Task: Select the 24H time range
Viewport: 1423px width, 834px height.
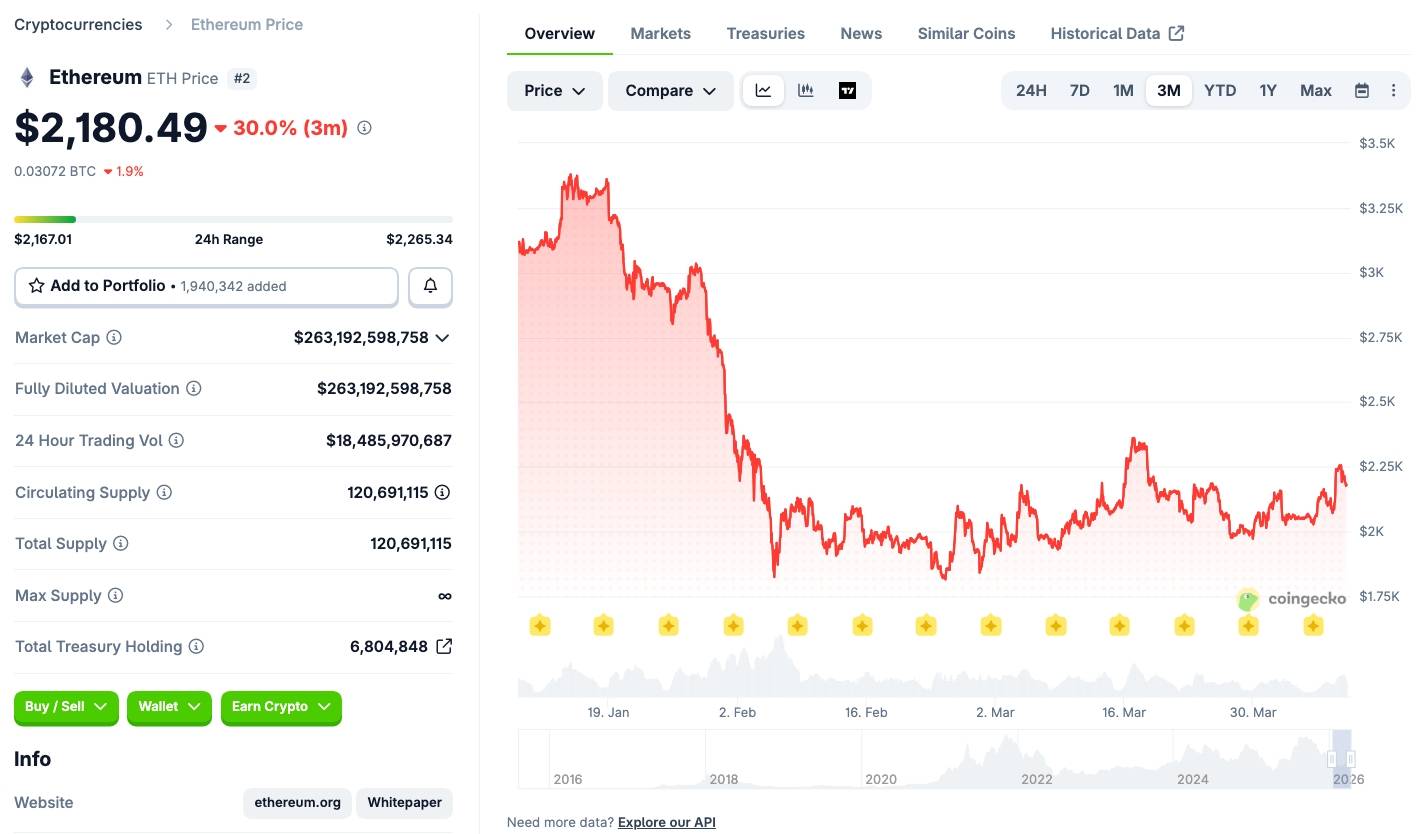Action: 1031,91
